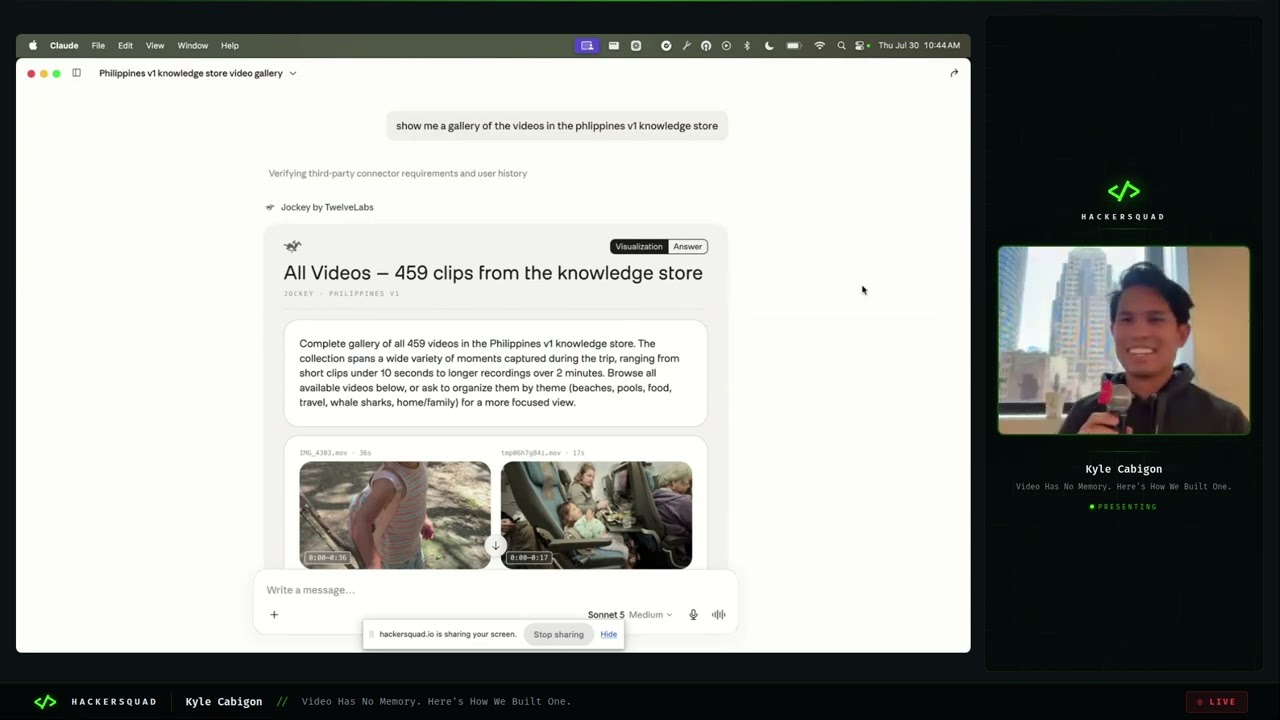Click the "Verifying third-party connector requirements" status text
The height and width of the screenshot is (720, 1280).
click(398, 173)
